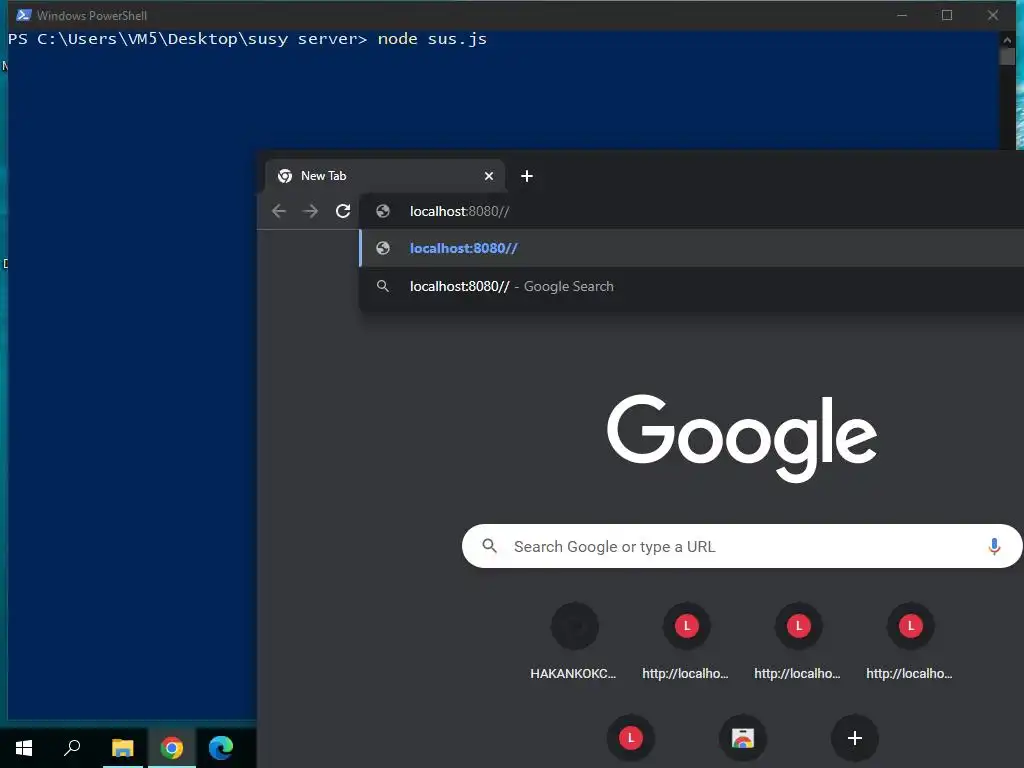1024x768 pixels.
Task: Open the first http://localho... shortcut beside HAKANKOKC
Action: click(686, 642)
